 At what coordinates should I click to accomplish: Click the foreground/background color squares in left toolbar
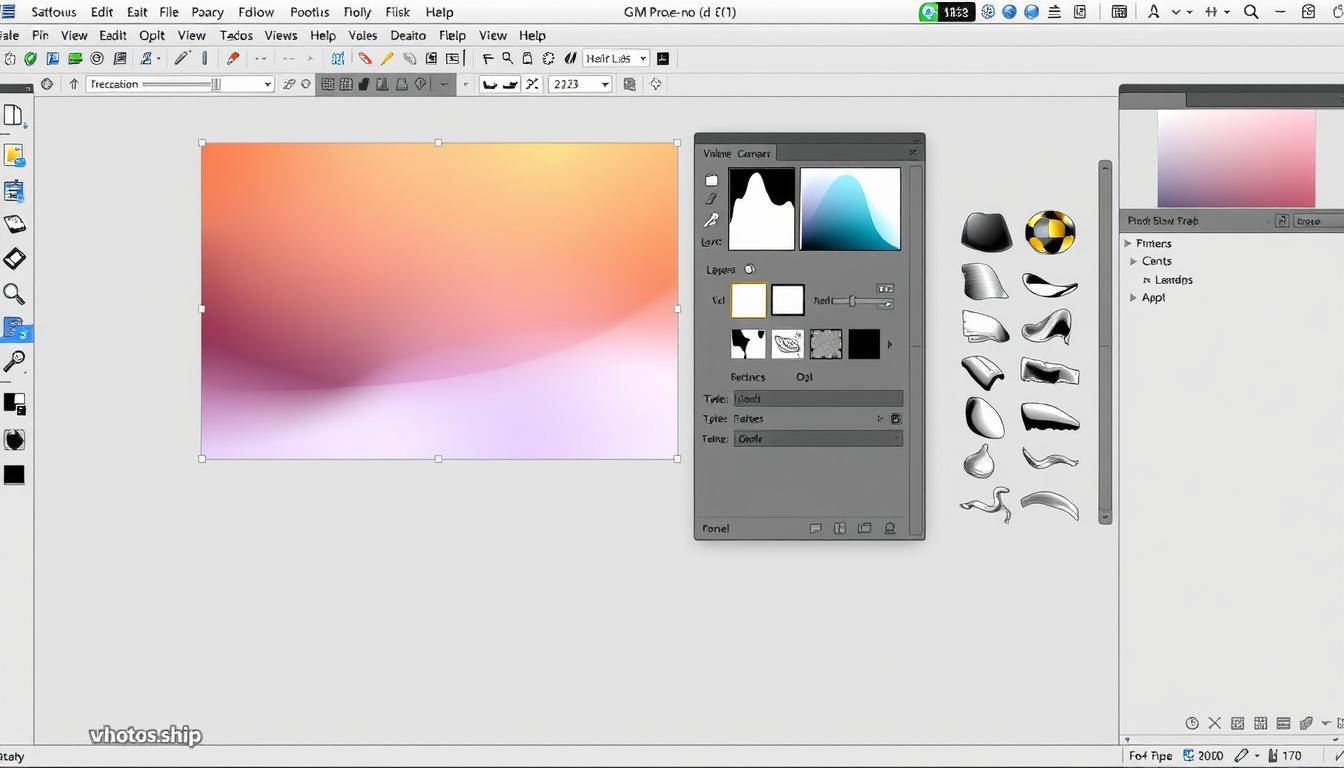coord(14,403)
